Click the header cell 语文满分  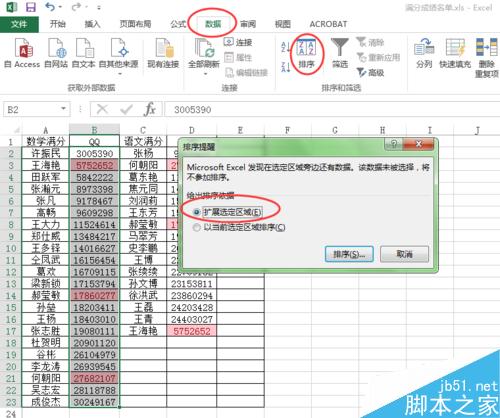[x=143, y=141]
